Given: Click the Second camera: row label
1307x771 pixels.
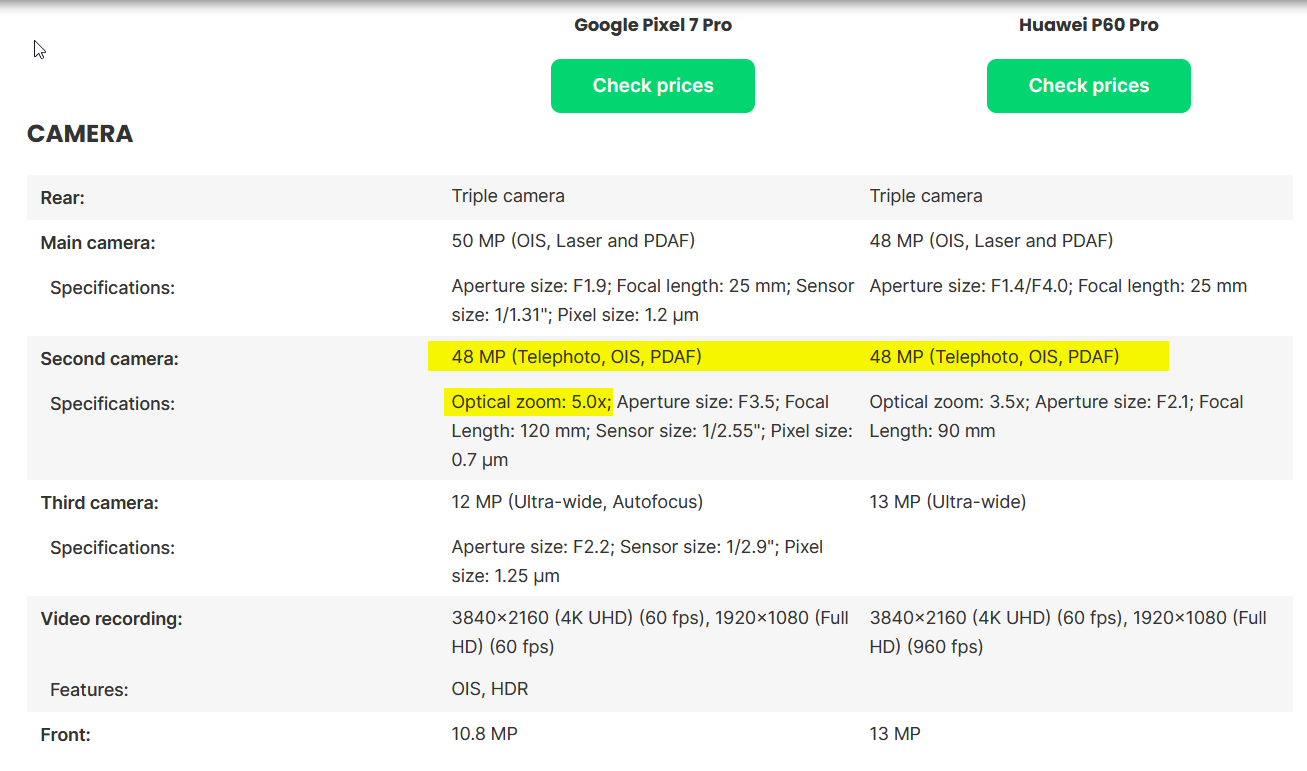Looking at the screenshot, I should pos(109,359).
